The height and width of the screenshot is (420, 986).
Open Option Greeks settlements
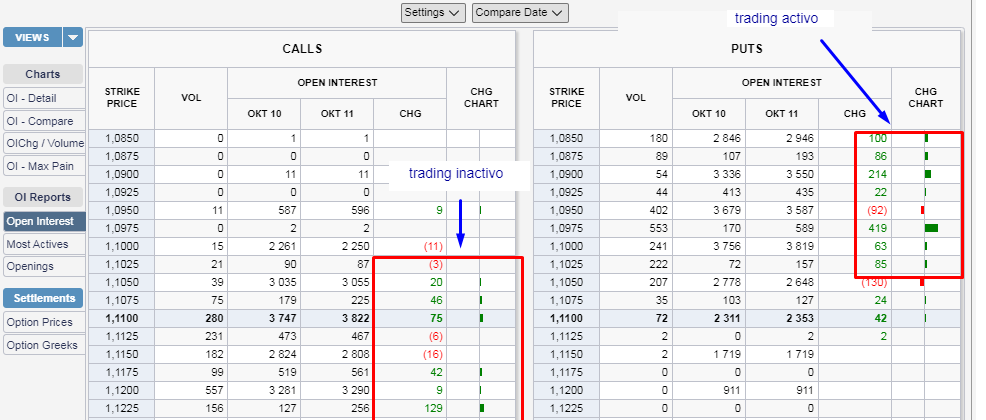click(x=43, y=345)
